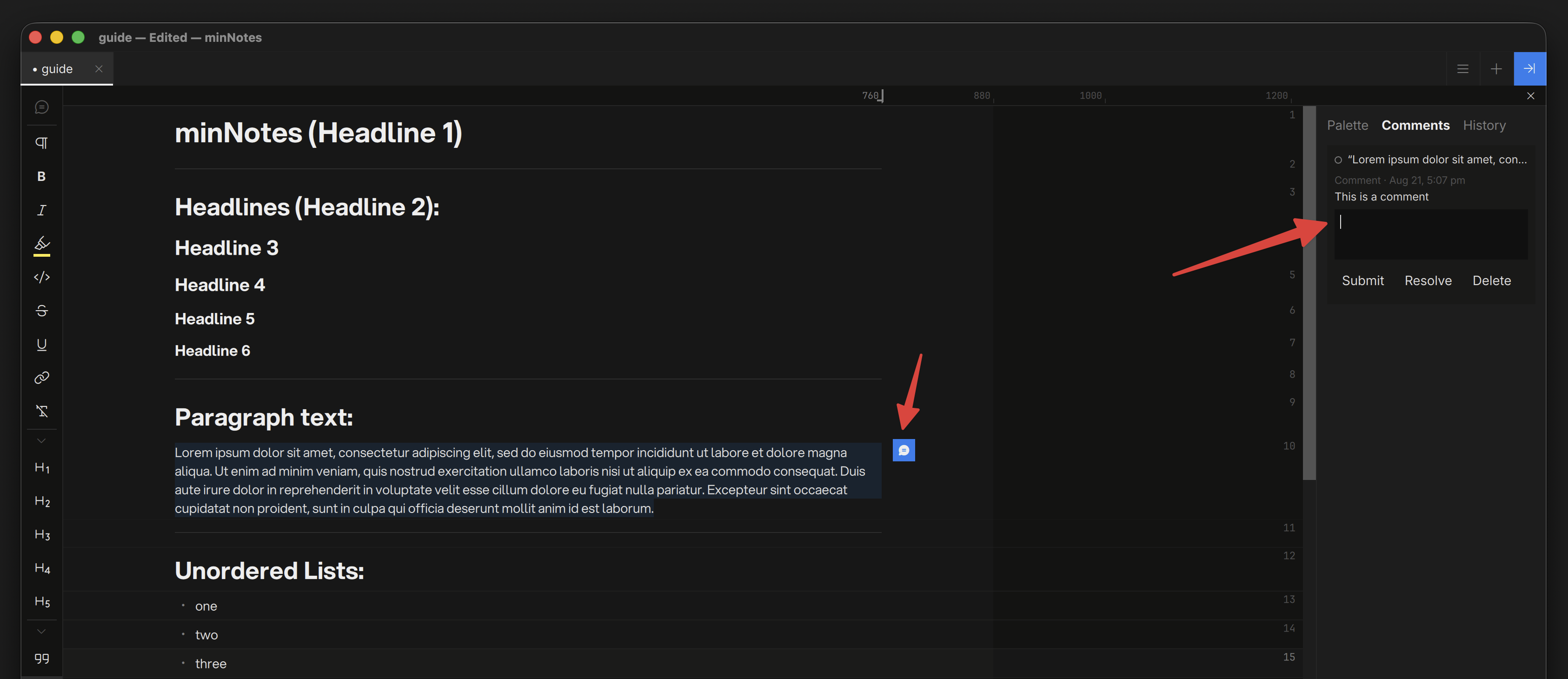Insert a link with the chain icon
The image size is (1568, 679).
pyautogui.click(x=41, y=378)
